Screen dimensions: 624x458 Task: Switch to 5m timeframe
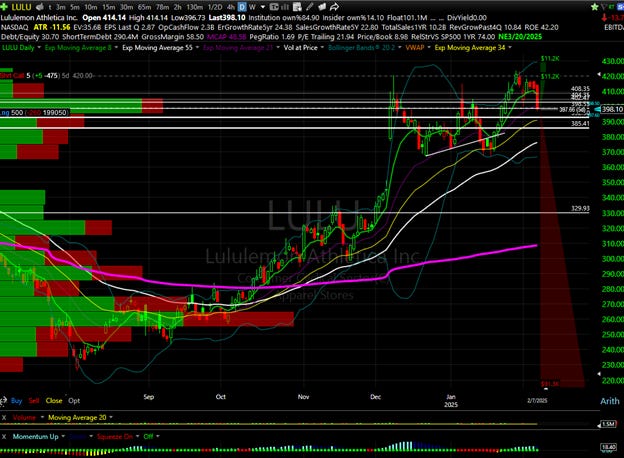tap(74, 7)
